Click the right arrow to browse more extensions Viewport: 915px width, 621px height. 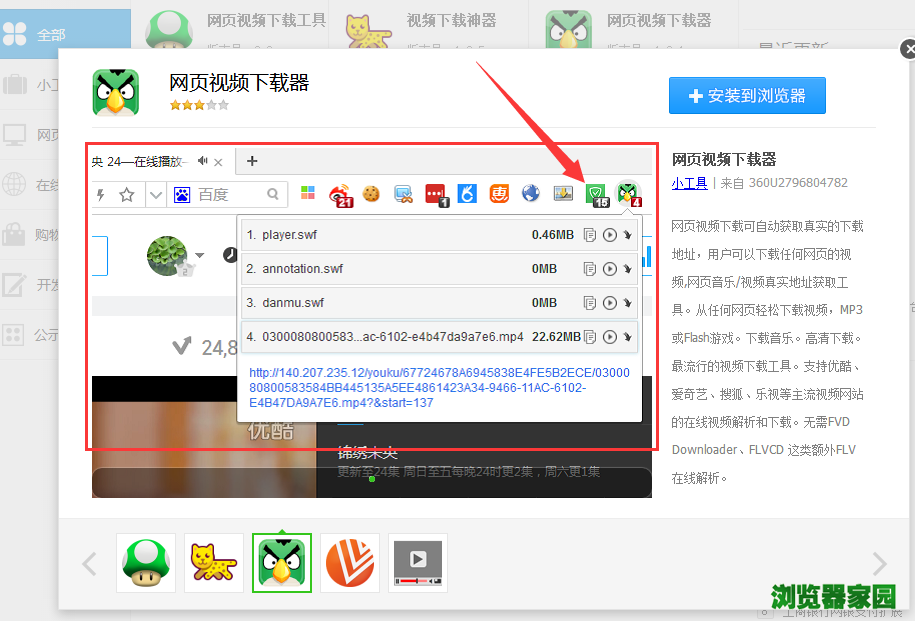(x=878, y=563)
